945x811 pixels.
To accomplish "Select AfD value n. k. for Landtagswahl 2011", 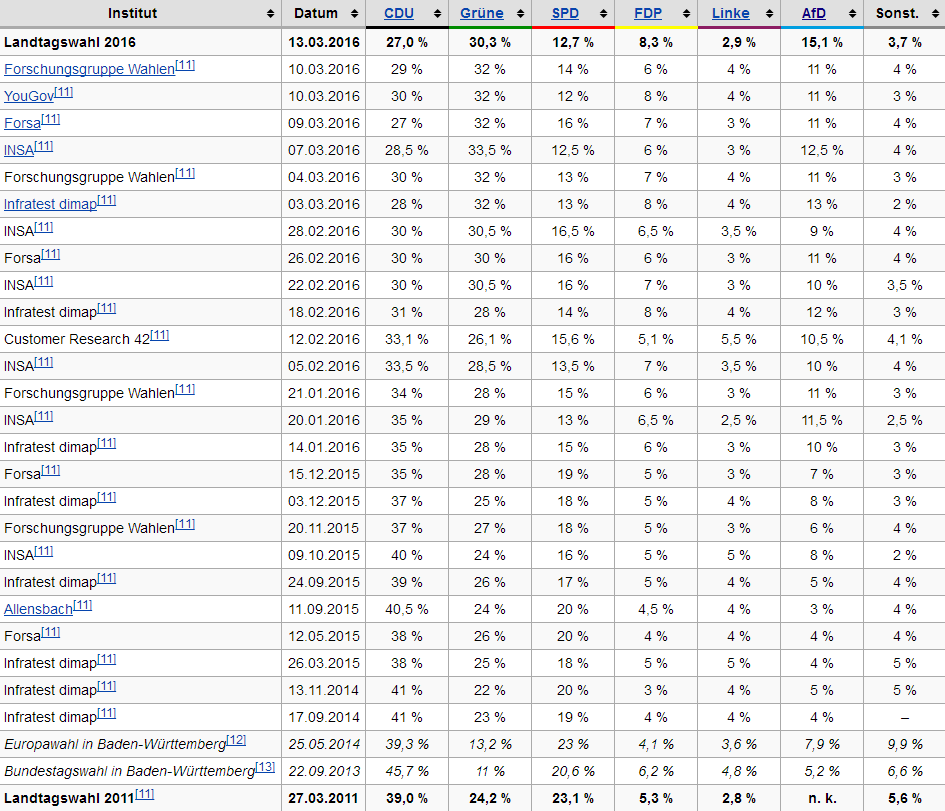I will 822,799.
